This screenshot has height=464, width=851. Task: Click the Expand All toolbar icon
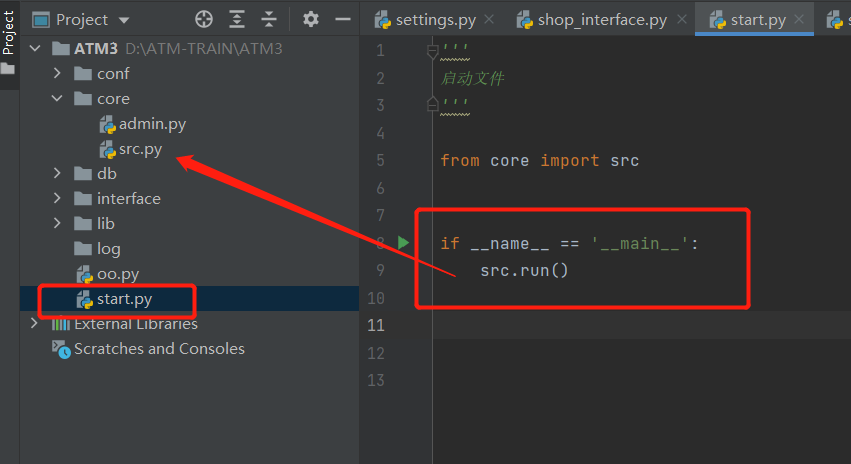click(237, 20)
